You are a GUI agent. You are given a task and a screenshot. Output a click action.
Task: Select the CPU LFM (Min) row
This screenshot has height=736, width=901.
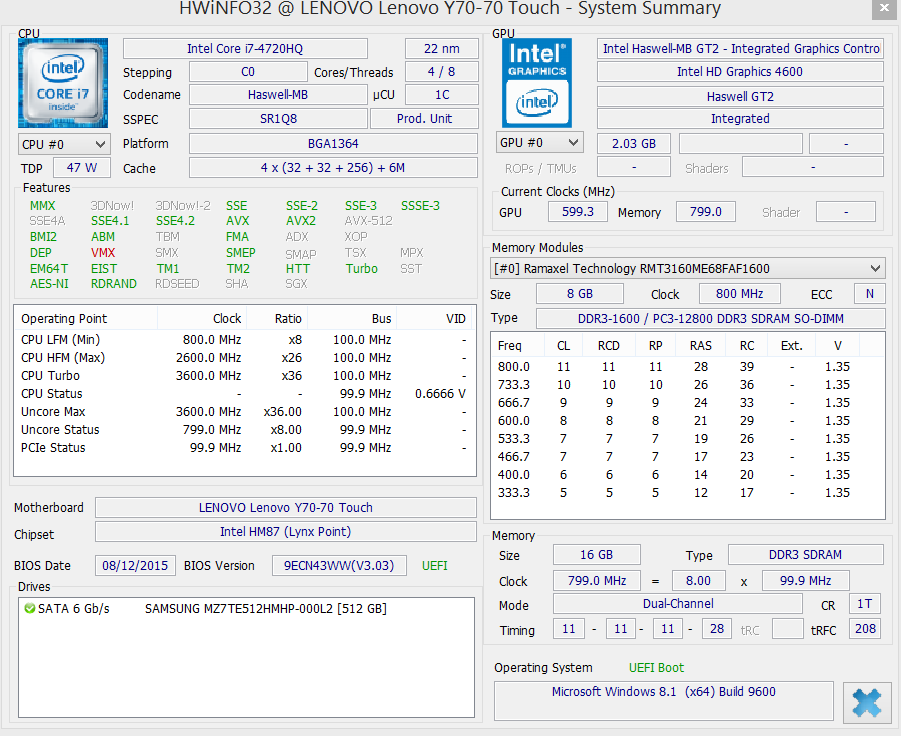click(244, 340)
